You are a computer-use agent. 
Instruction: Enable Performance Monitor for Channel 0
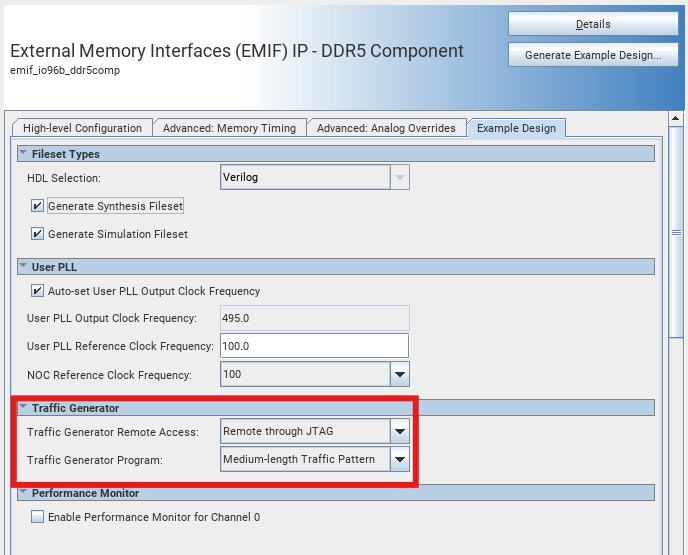(x=38, y=517)
